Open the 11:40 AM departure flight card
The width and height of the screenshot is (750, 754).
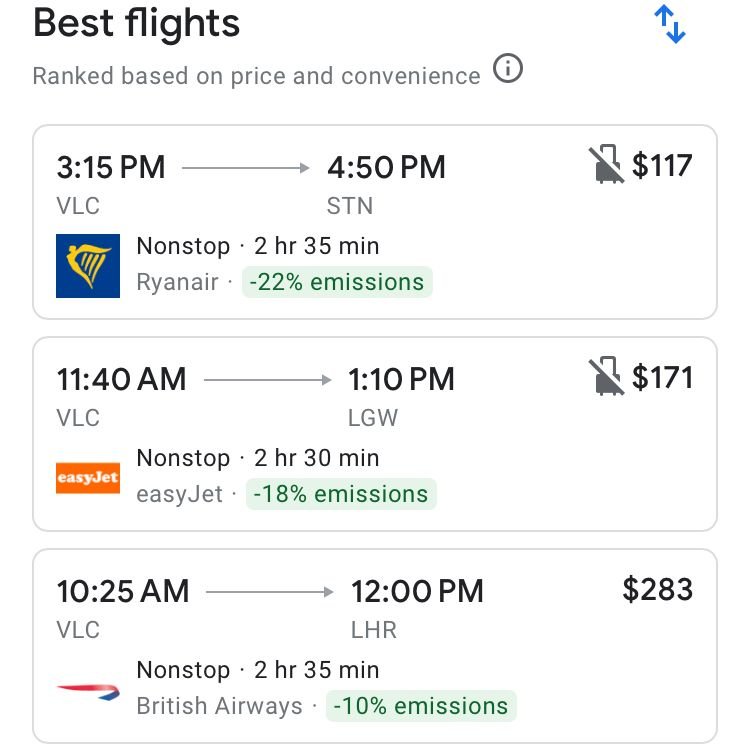coord(121,379)
